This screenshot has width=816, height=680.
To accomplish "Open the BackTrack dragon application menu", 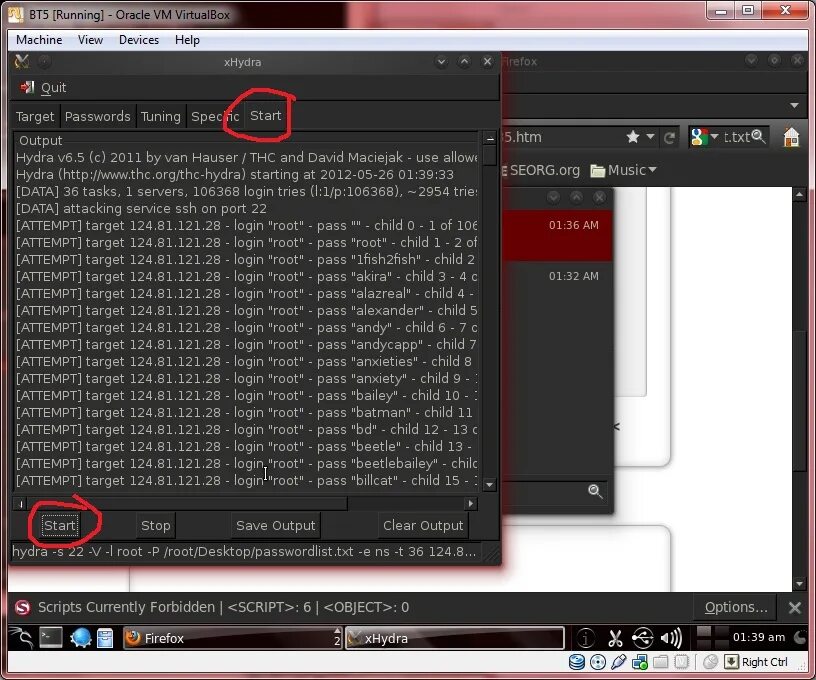I will [x=22, y=638].
